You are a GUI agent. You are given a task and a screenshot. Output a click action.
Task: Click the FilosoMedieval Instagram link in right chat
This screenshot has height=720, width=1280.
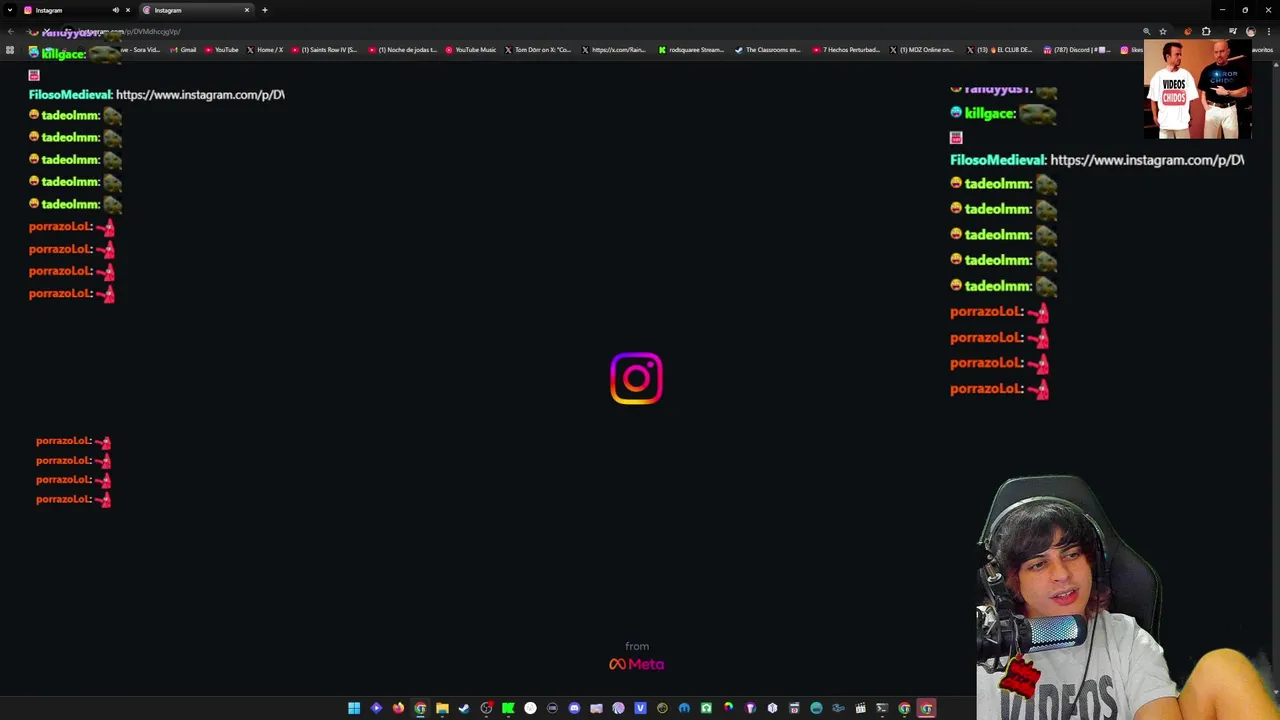pos(1147,160)
